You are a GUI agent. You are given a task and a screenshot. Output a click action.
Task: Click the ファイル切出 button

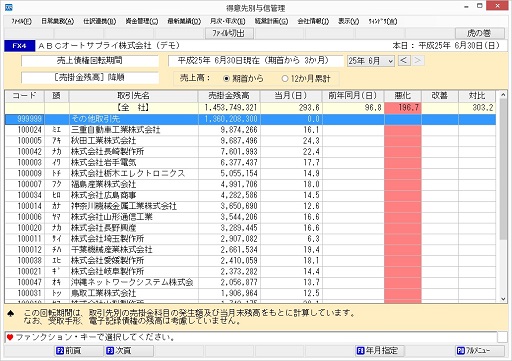[229, 33]
